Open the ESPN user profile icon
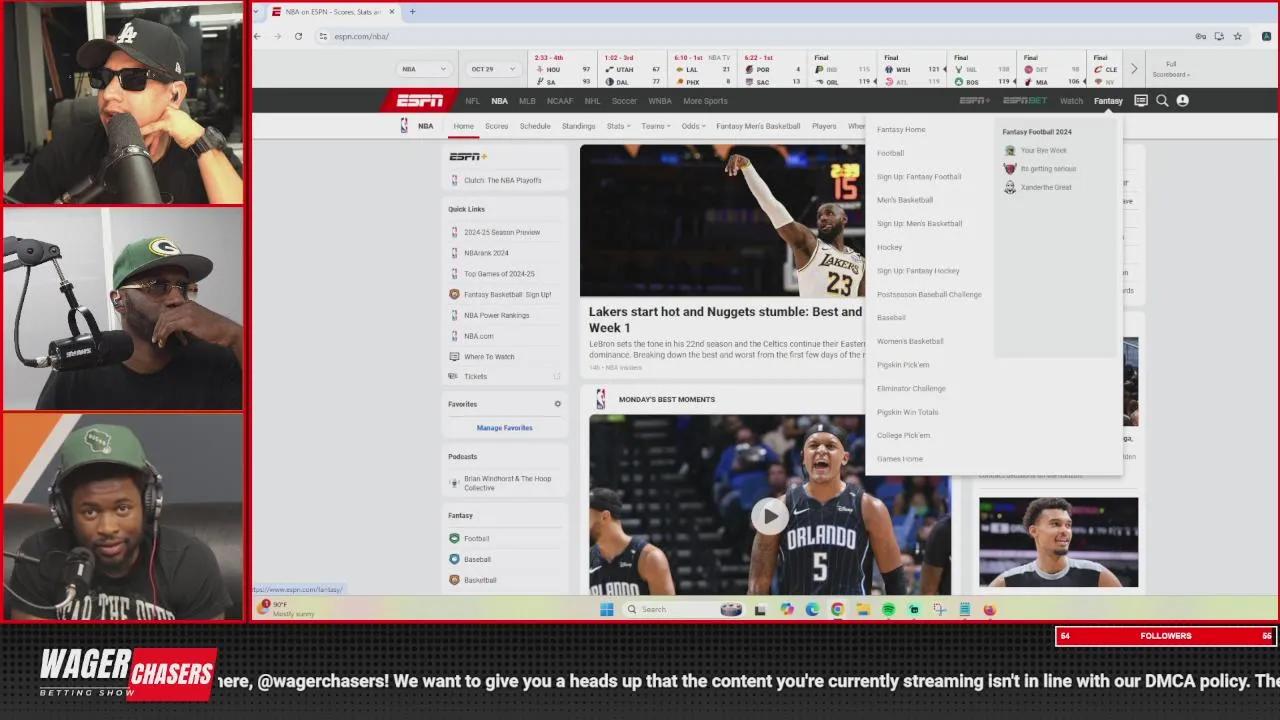 [x=1183, y=101]
